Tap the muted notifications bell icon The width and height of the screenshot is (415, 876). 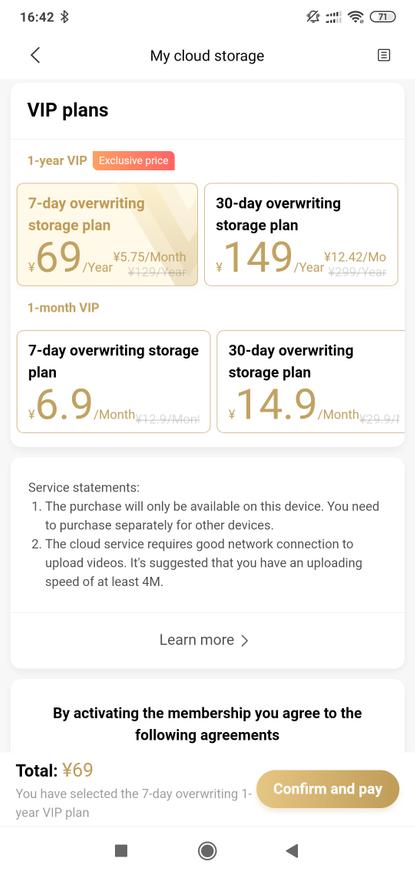point(313,17)
